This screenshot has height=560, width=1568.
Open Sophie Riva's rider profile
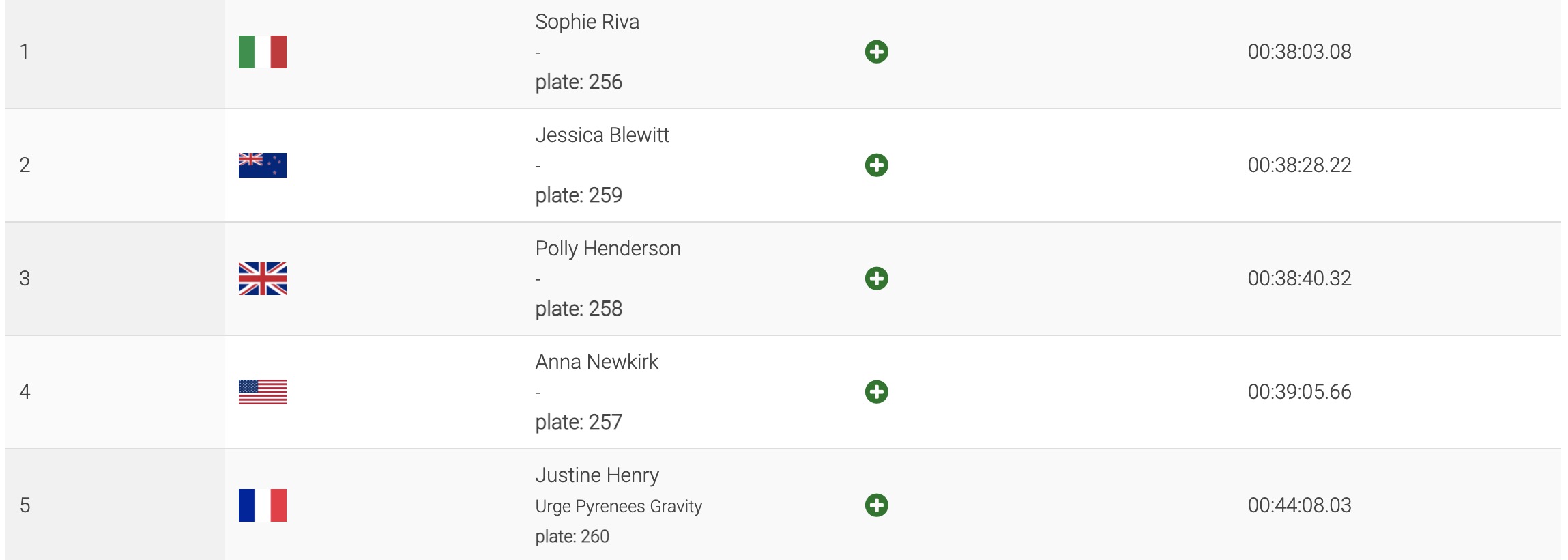pos(587,22)
